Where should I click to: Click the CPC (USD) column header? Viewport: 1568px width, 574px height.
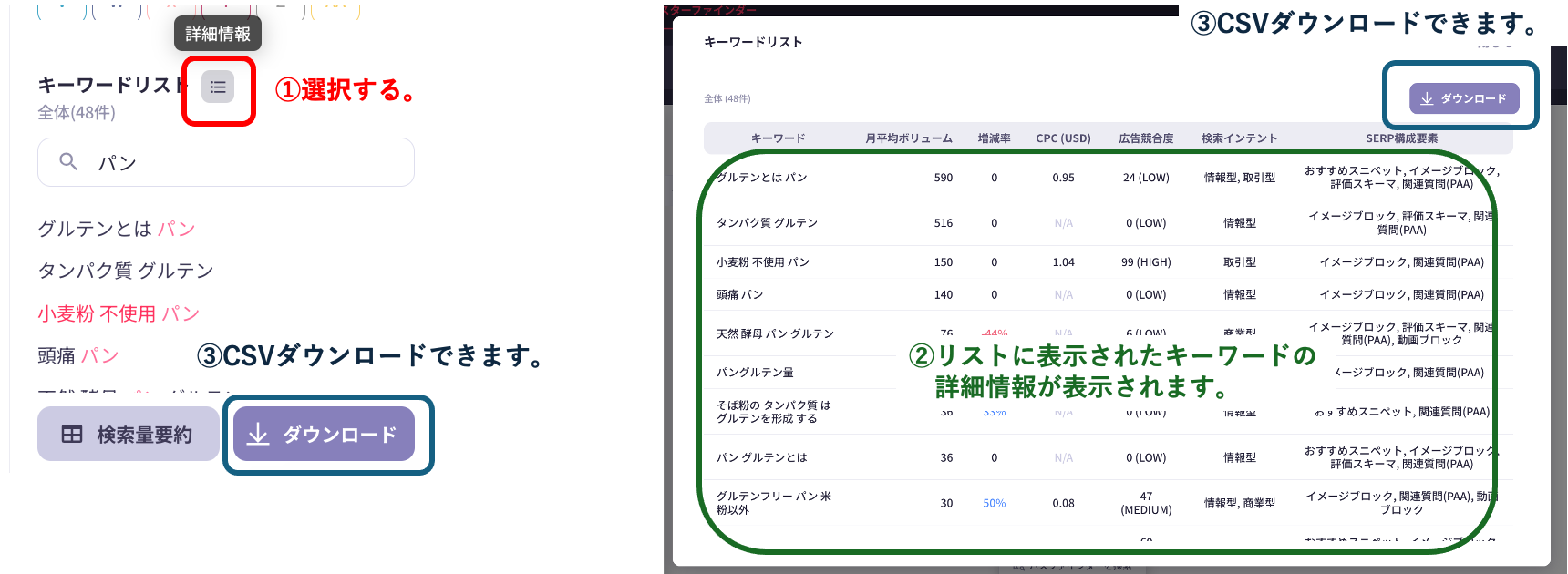tap(1063, 138)
